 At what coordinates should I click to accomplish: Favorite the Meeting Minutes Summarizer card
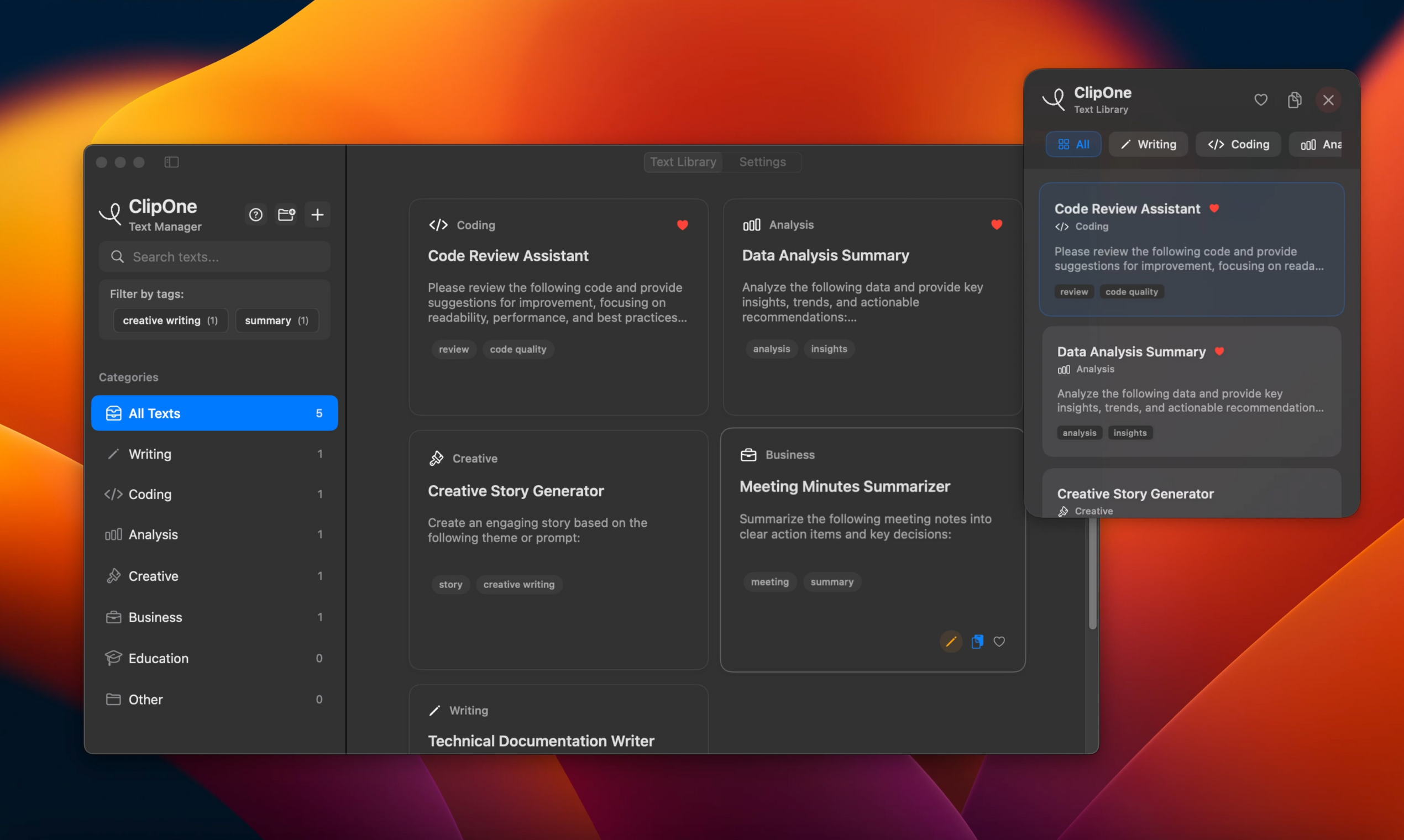[x=999, y=641]
